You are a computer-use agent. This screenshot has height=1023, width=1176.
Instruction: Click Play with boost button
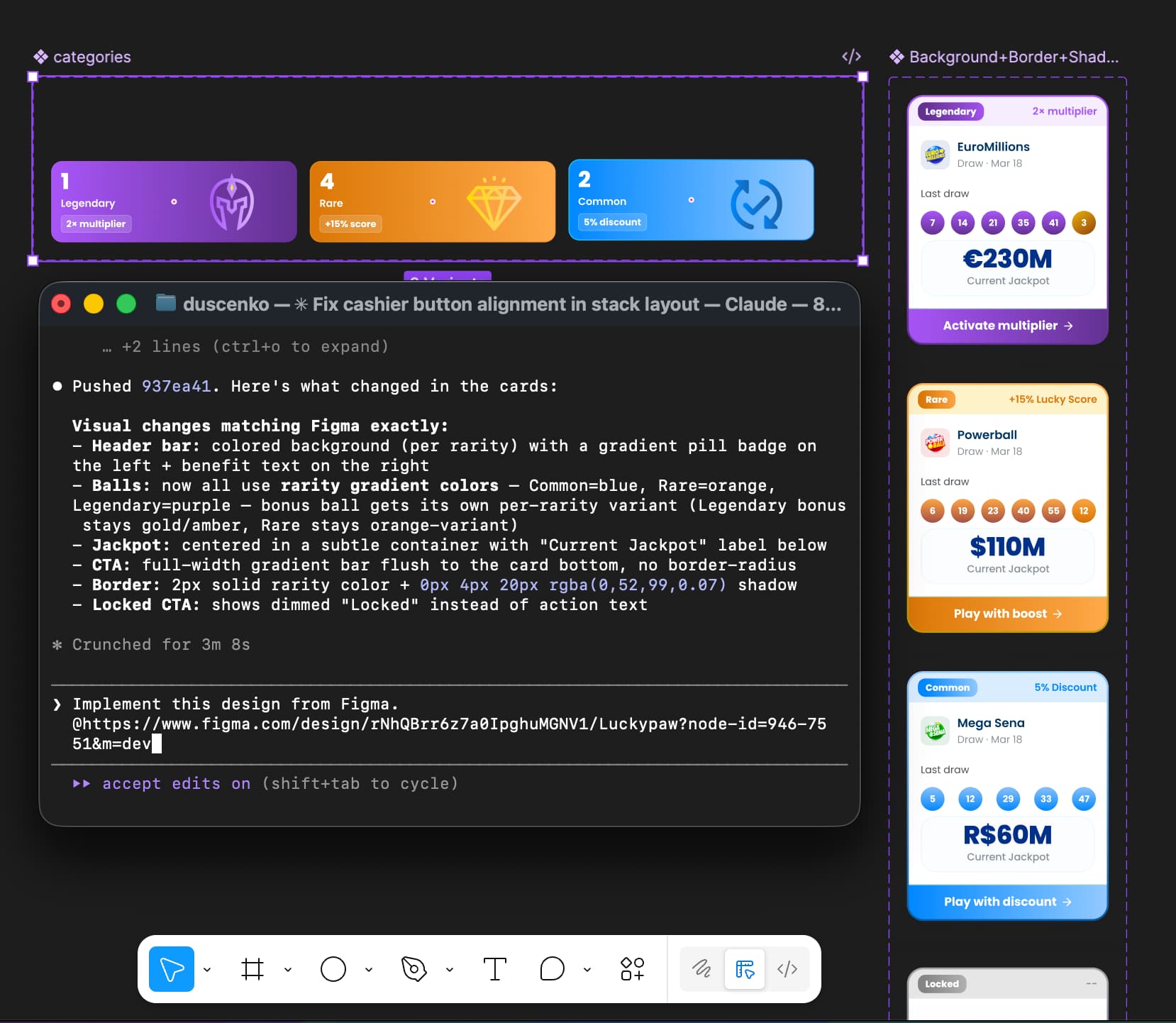tap(1008, 614)
